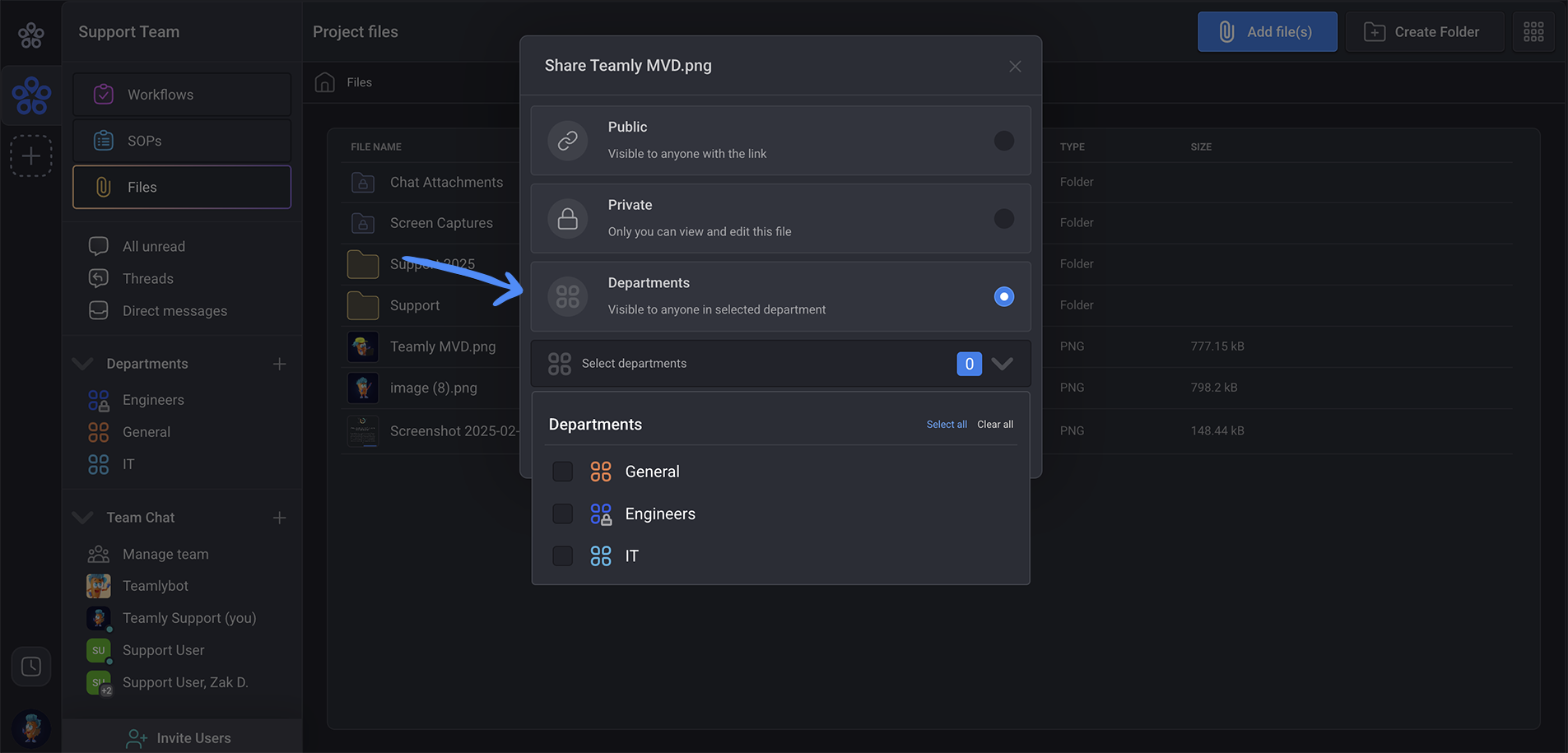Open the Screen Captures folder
This screenshot has height=753, width=1568.
(x=441, y=223)
